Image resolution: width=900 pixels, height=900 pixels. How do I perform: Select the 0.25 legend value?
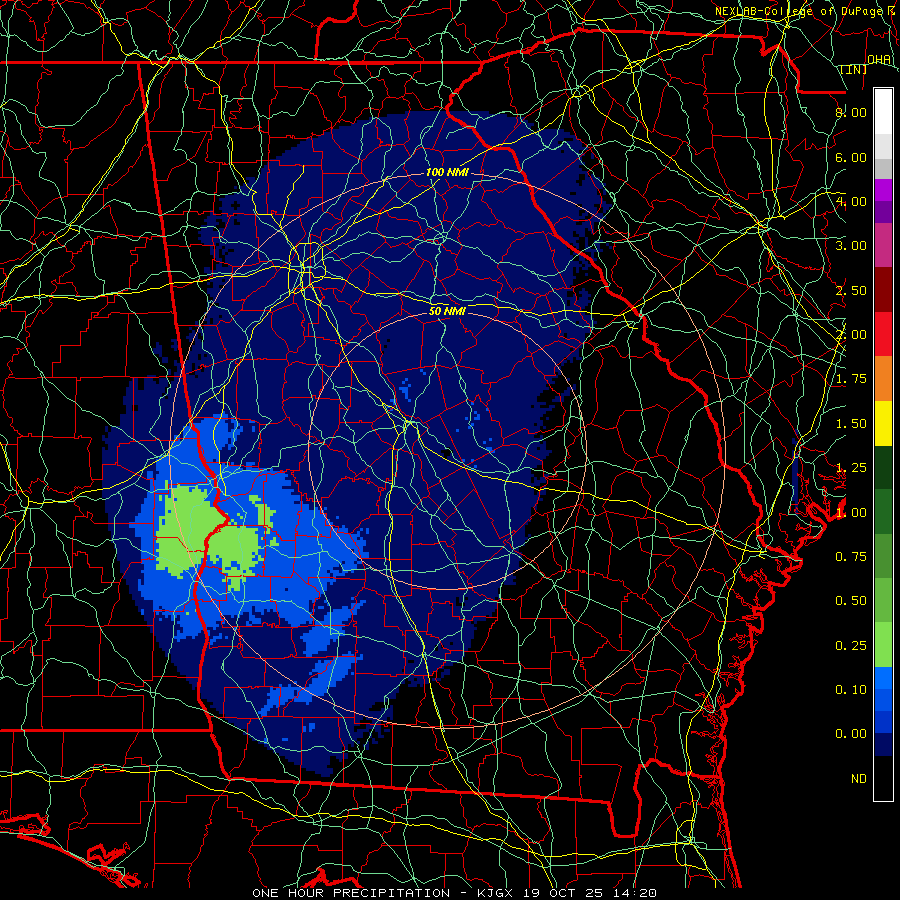[x=851, y=646]
